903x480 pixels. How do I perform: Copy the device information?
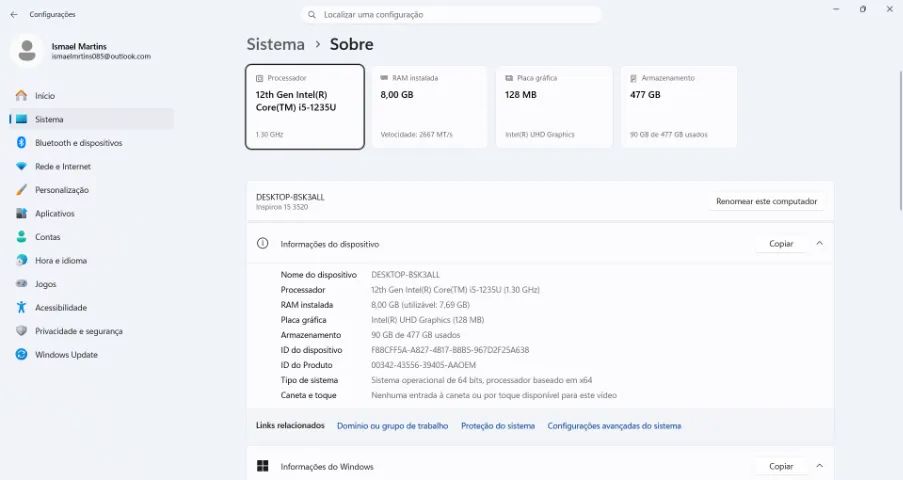point(781,244)
